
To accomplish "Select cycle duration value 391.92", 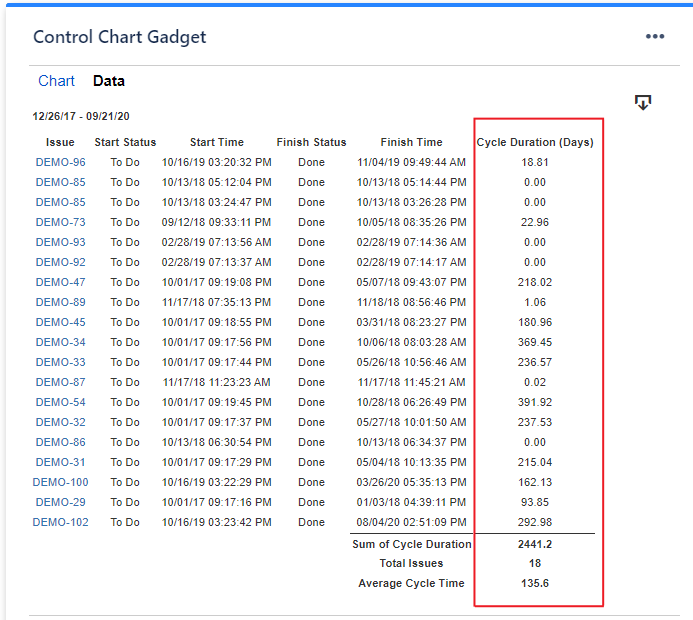I will 535,402.
